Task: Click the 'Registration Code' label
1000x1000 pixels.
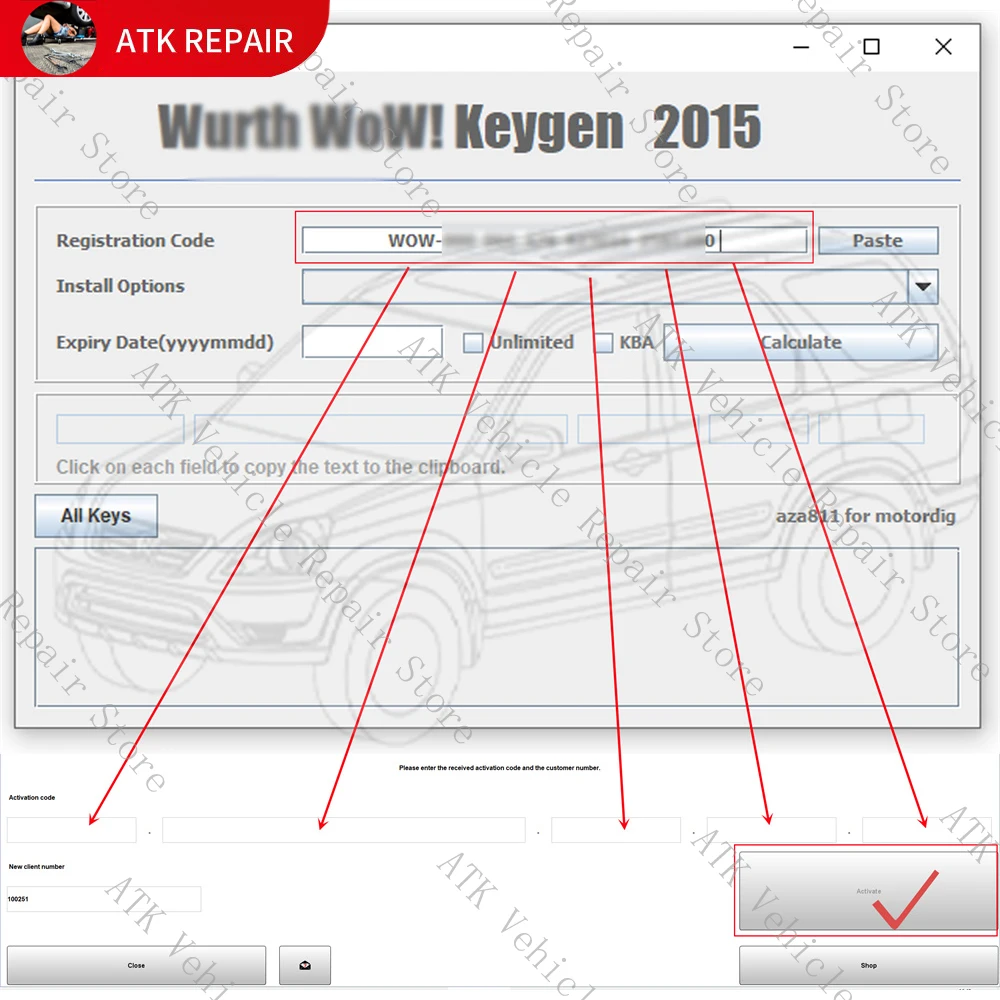Action: (135, 241)
